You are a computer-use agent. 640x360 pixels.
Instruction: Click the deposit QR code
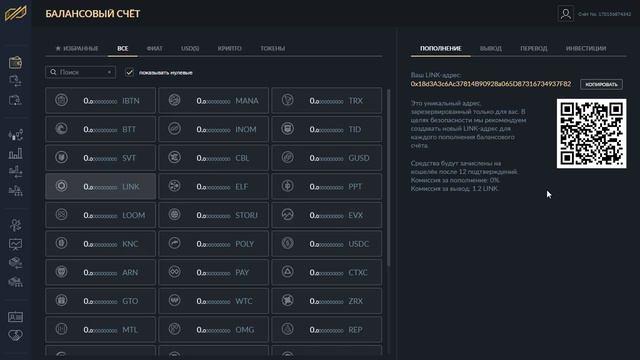point(591,133)
